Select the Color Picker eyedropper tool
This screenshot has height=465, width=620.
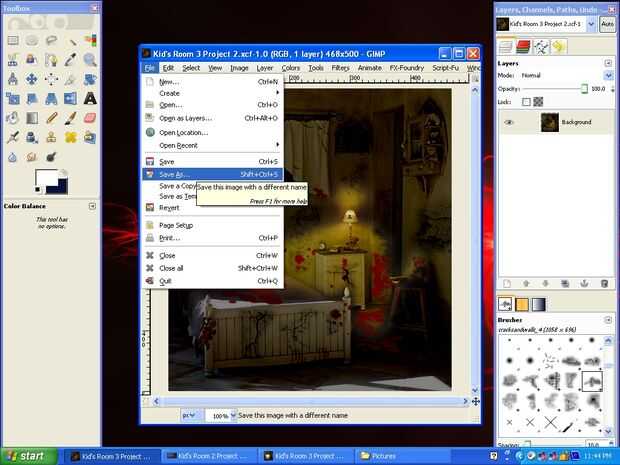pos(70,60)
